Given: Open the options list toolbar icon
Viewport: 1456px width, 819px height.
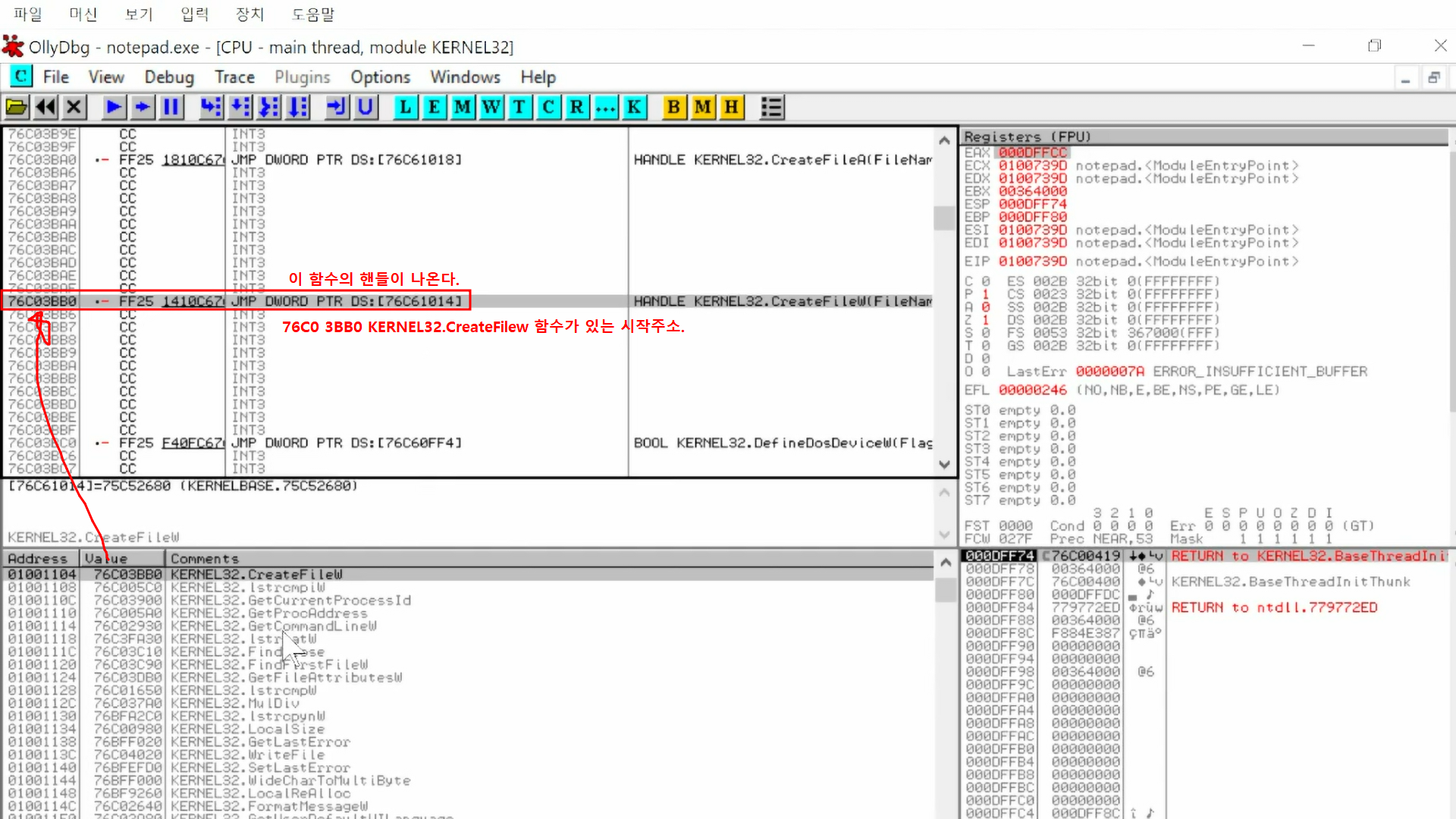Looking at the screenshot, I should [771, 107].
